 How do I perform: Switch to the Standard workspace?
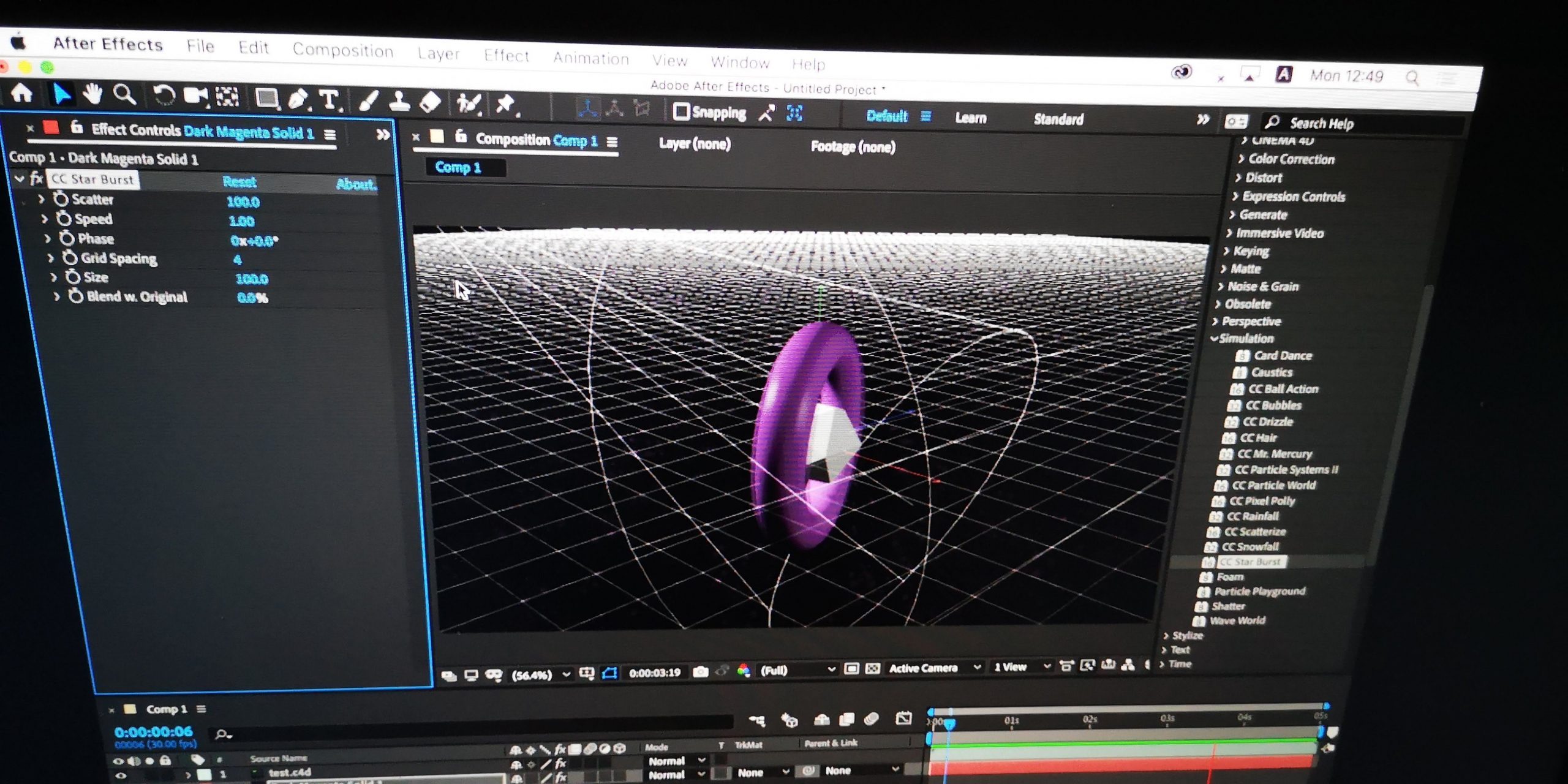(1058, 119)
